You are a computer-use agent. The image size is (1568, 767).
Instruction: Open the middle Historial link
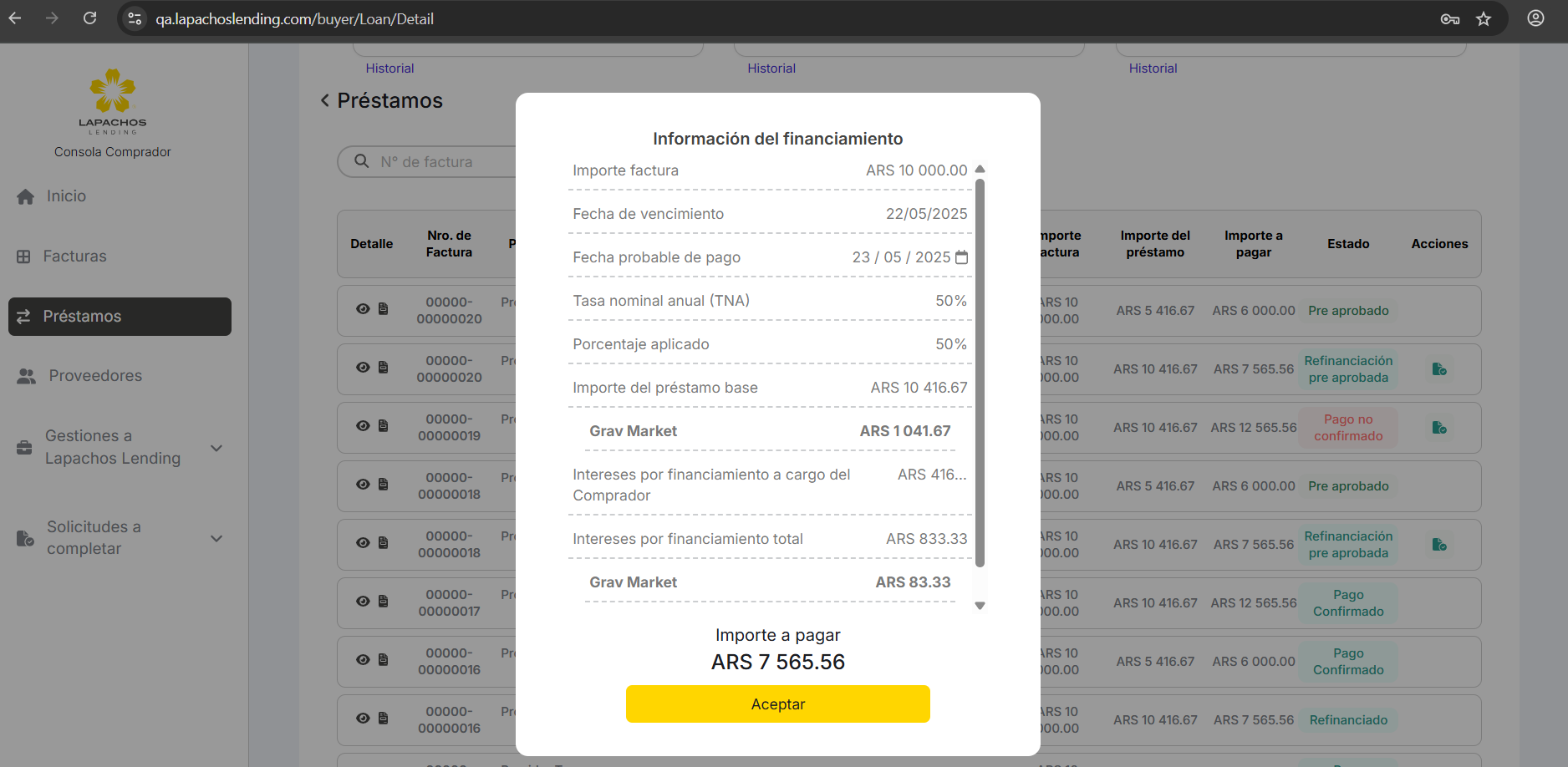pyautogui.click(x=771, y=69)
